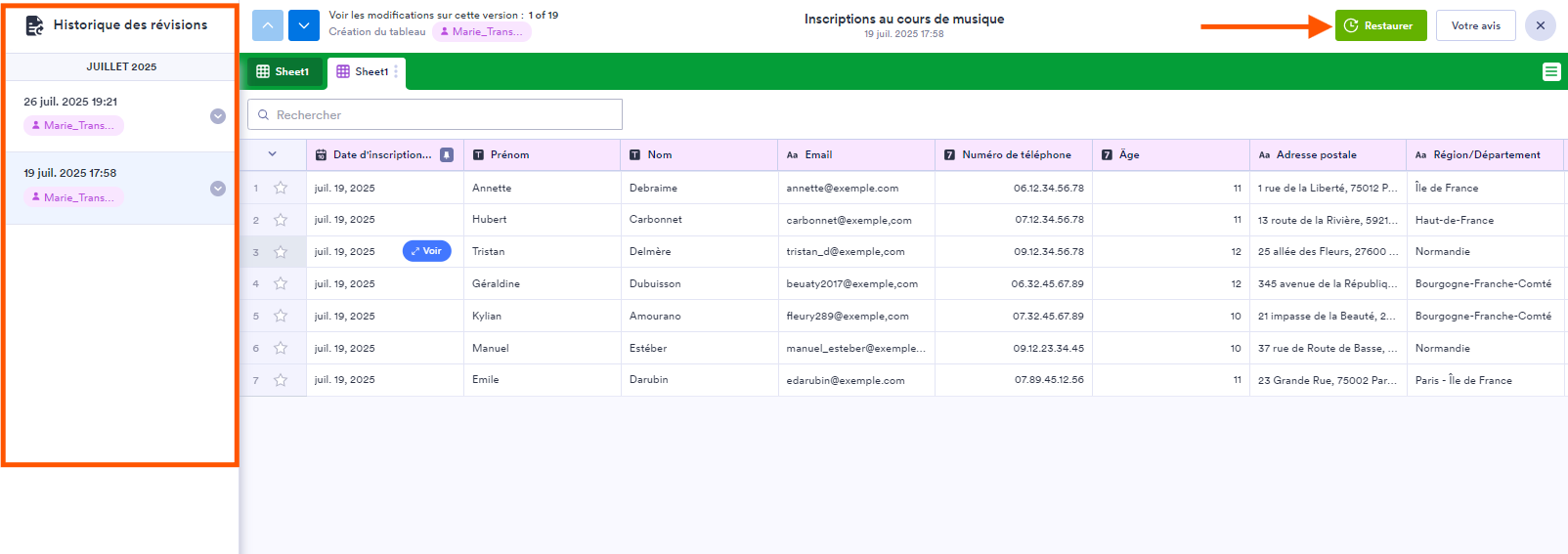This screenshot has width=1568, height=554.
Task: Star row 1 for Annette
Action: [x=281, y=188]
